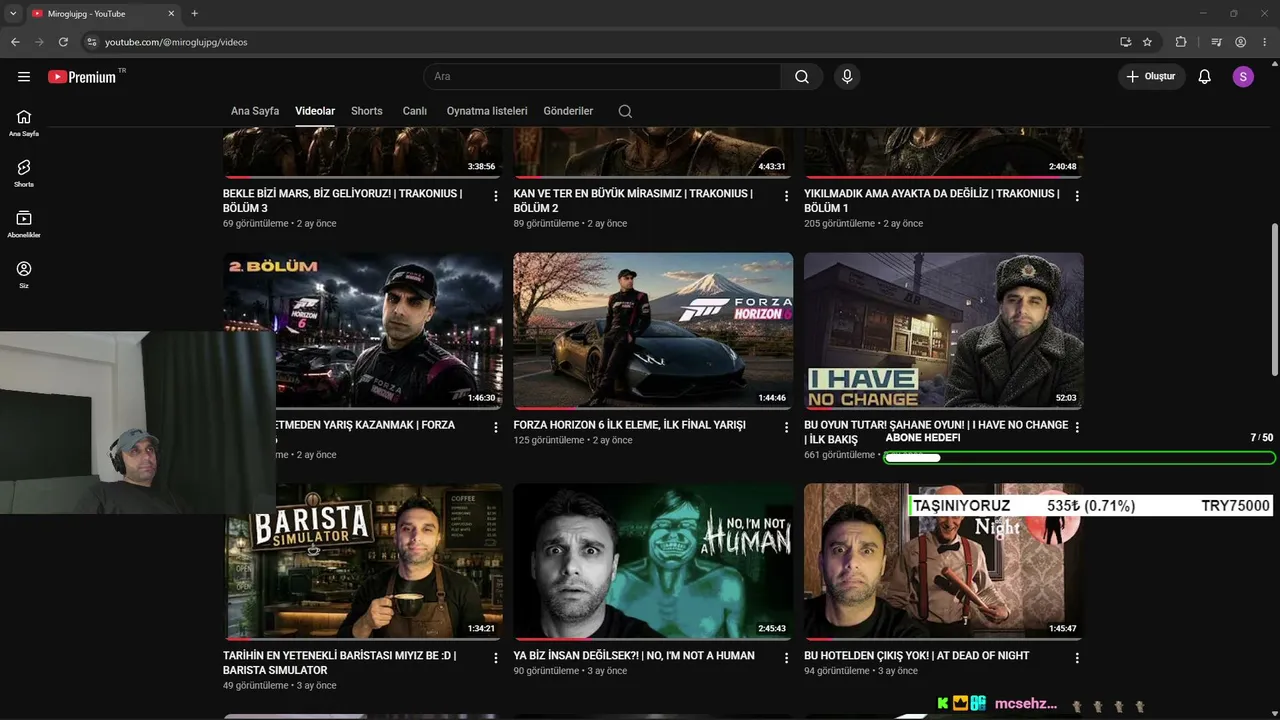Open Siz in the left sidebar
1280x720 pixels.
24,275
